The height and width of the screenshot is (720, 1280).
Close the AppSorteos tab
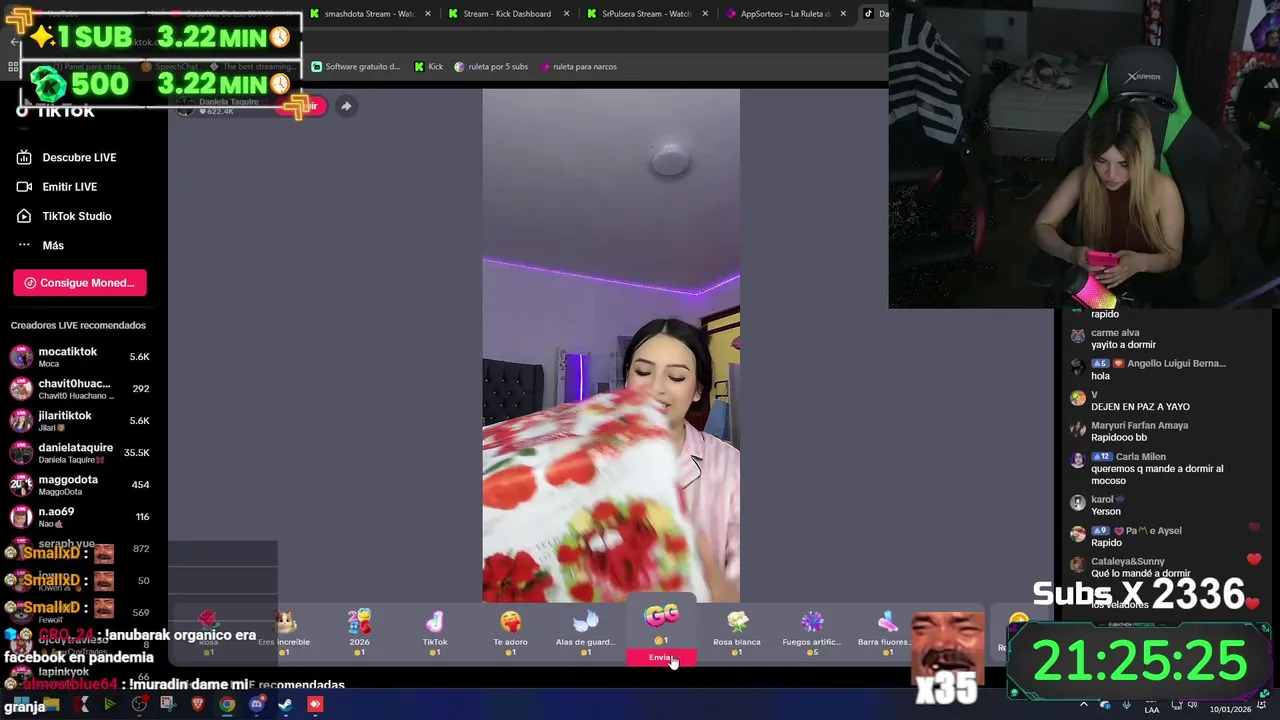click(x=843, y=14)
